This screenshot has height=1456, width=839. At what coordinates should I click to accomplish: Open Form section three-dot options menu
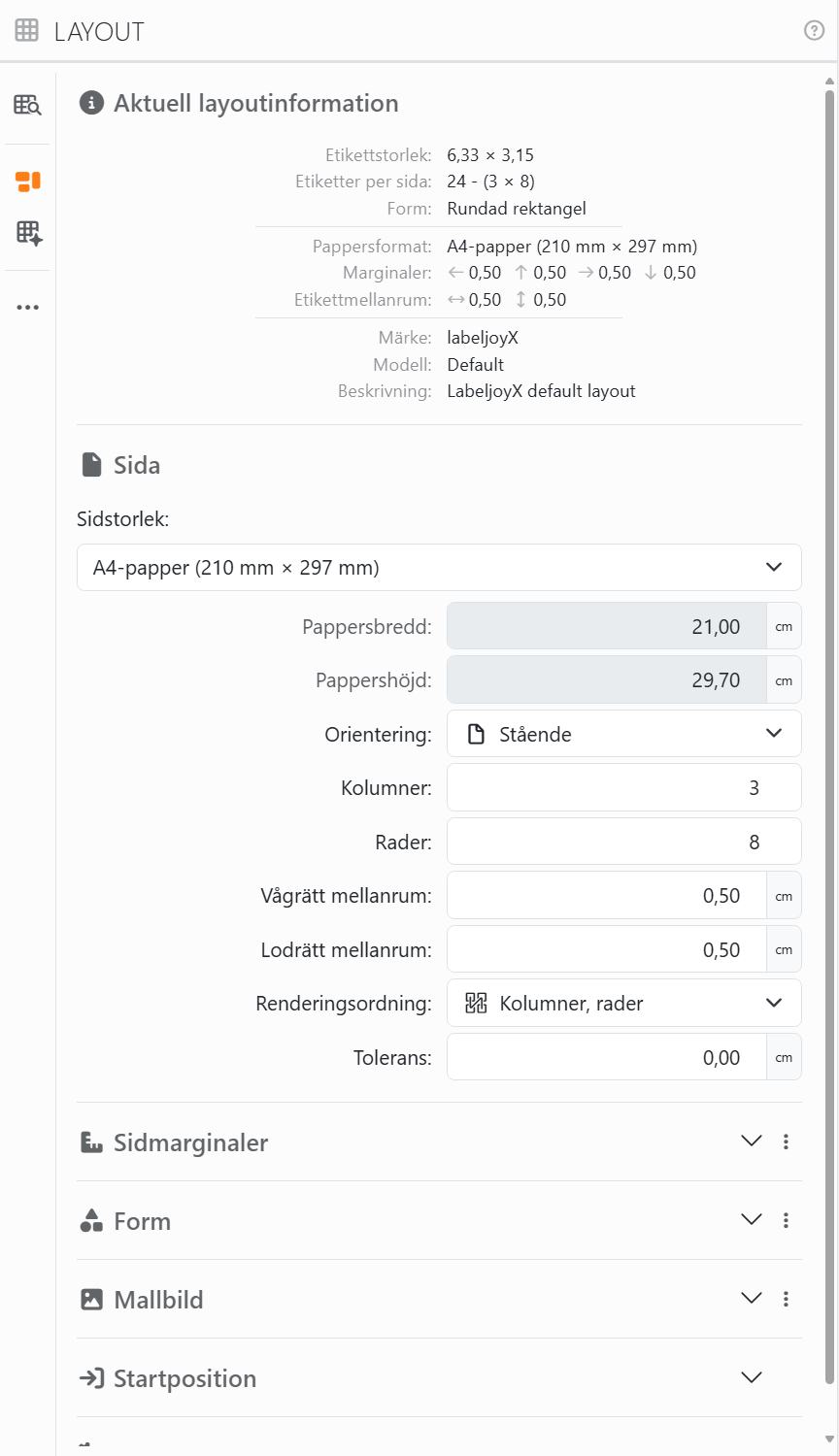click(x=786, y=1220)
